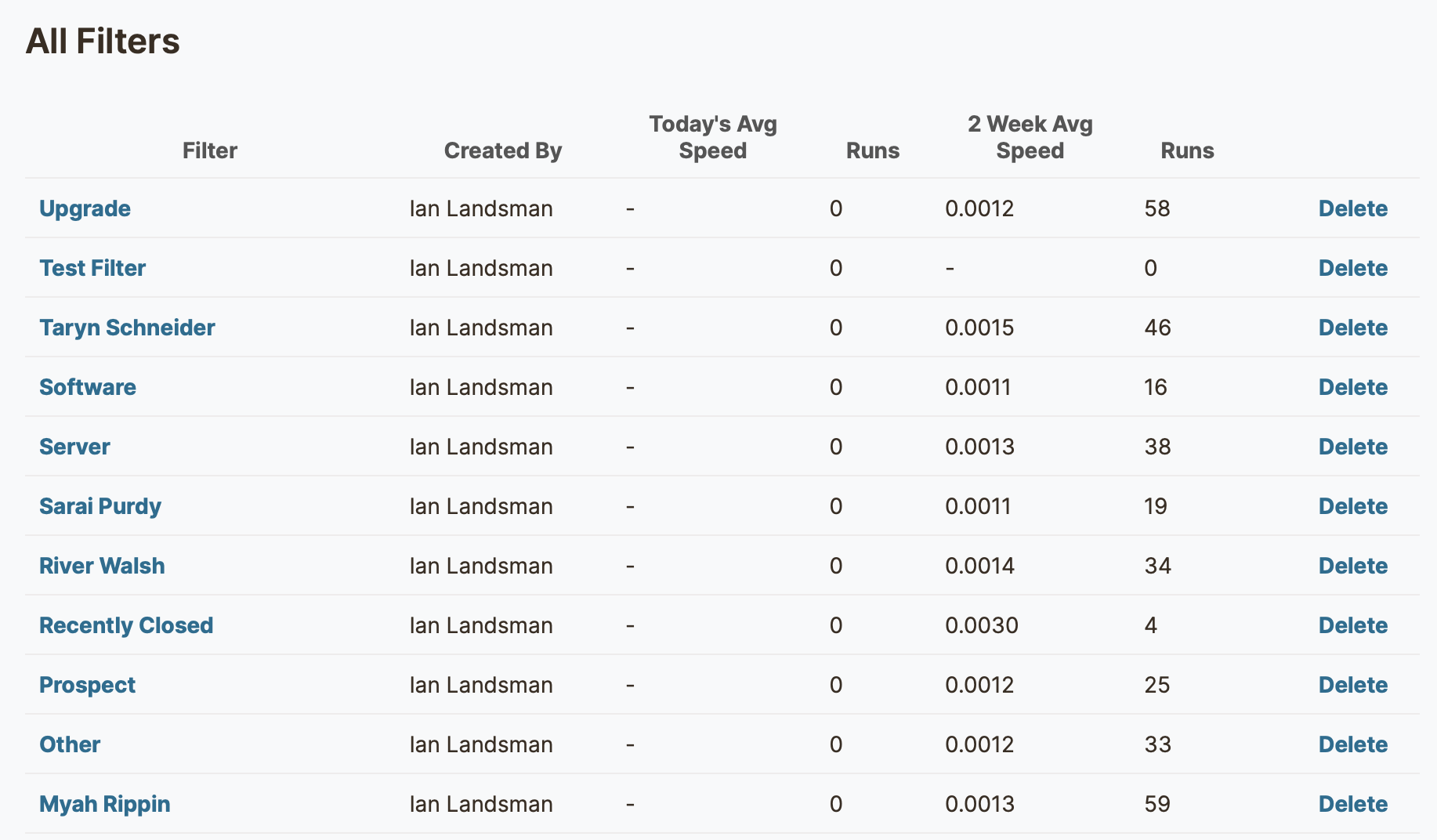Delete the Test Filter row

(1353, 268)
